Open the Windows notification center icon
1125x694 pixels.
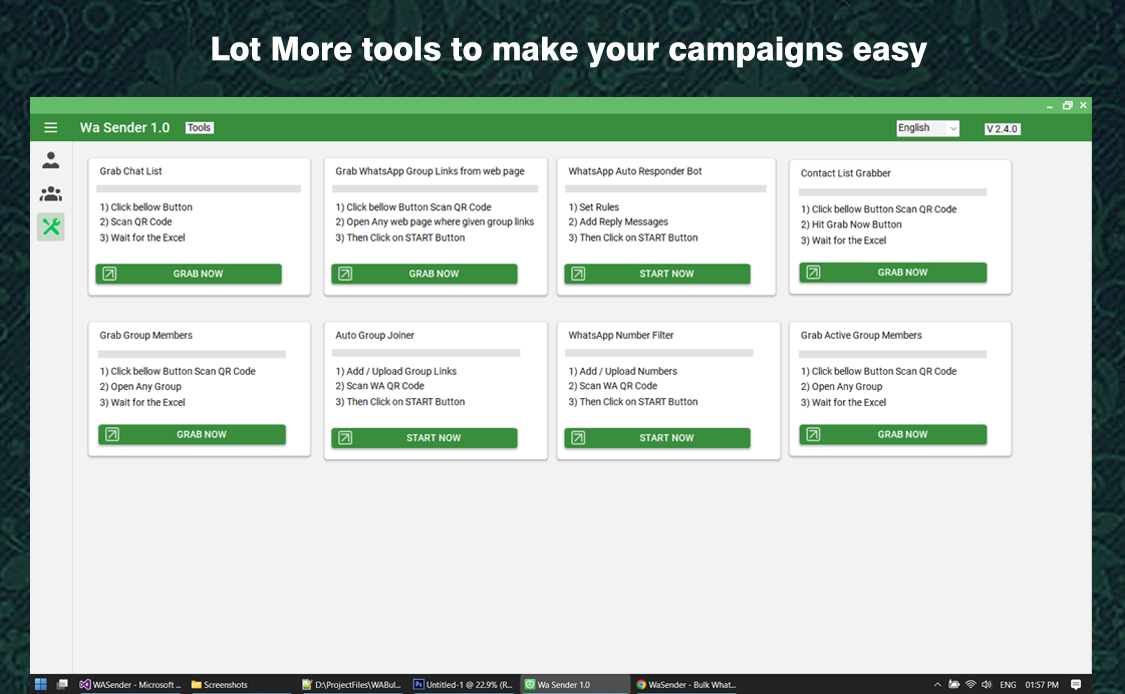(1075, 685)
